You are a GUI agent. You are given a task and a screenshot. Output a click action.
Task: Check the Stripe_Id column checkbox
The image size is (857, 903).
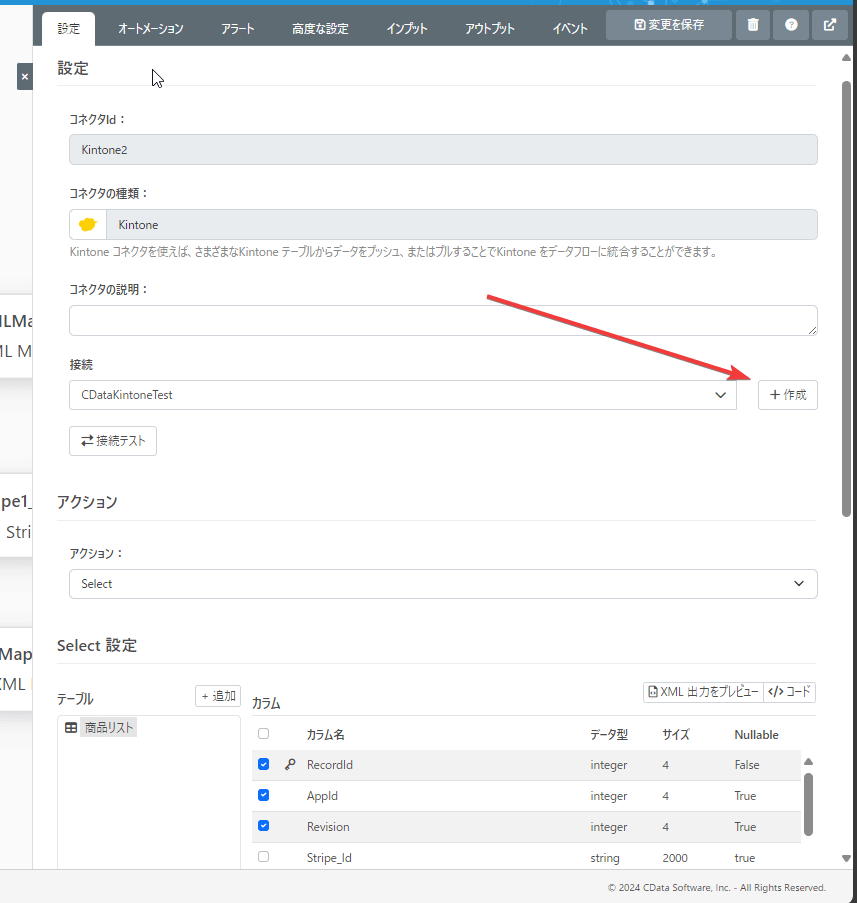[x=263, y=857]
